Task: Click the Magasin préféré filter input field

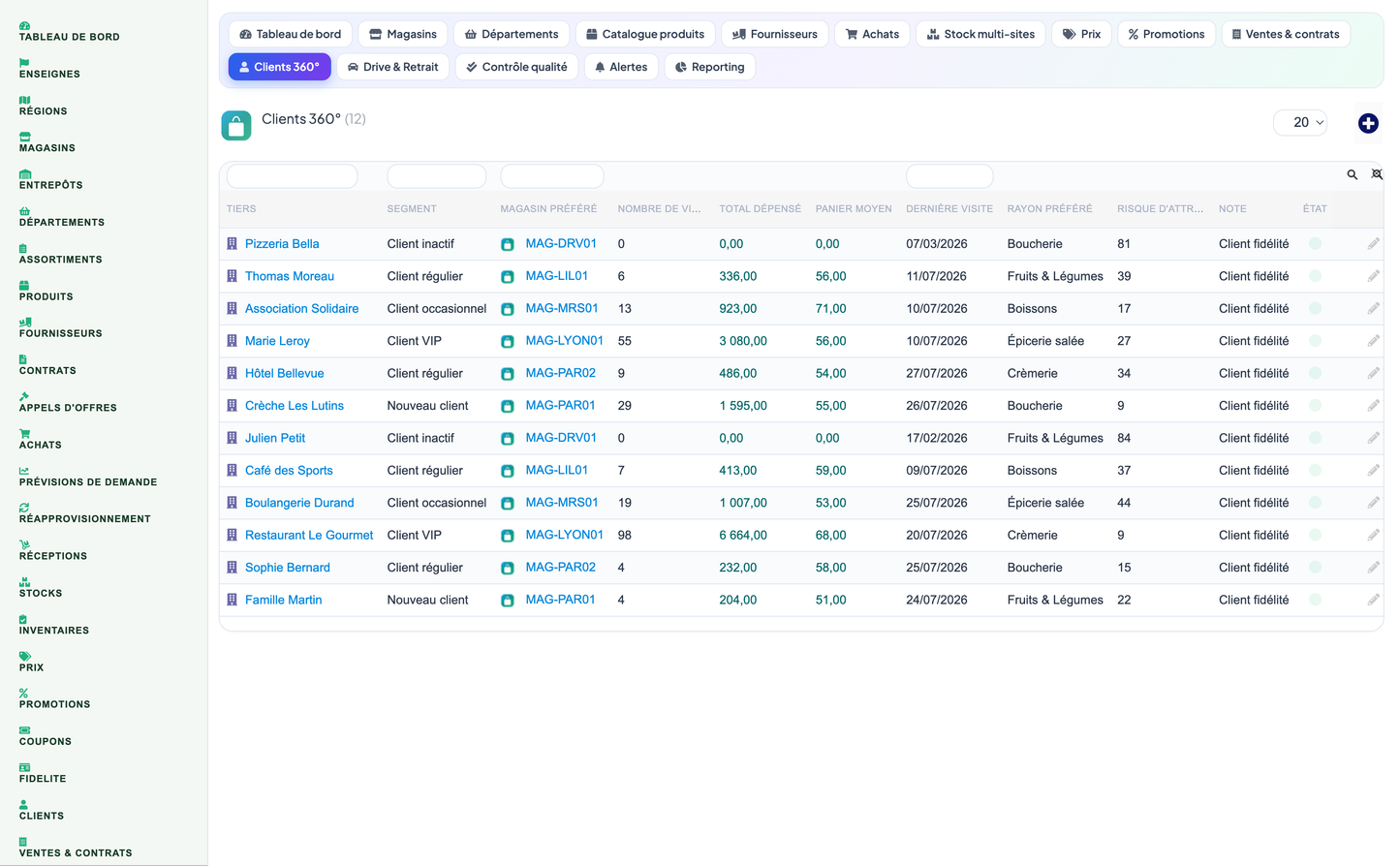Action: coord(552,176)
